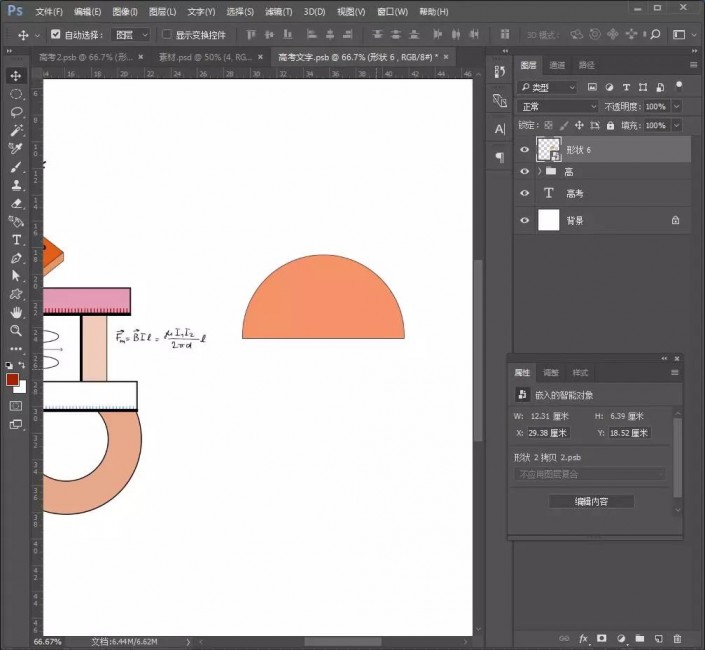Image resolution: width=705 pixels, height=650 pixels.
Task: Toggle lock transparent pixels
Action: pos(548,125)
